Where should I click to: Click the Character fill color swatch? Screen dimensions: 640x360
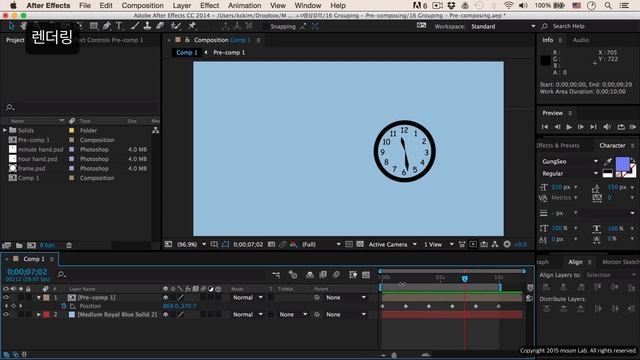[x=622, y=164]
